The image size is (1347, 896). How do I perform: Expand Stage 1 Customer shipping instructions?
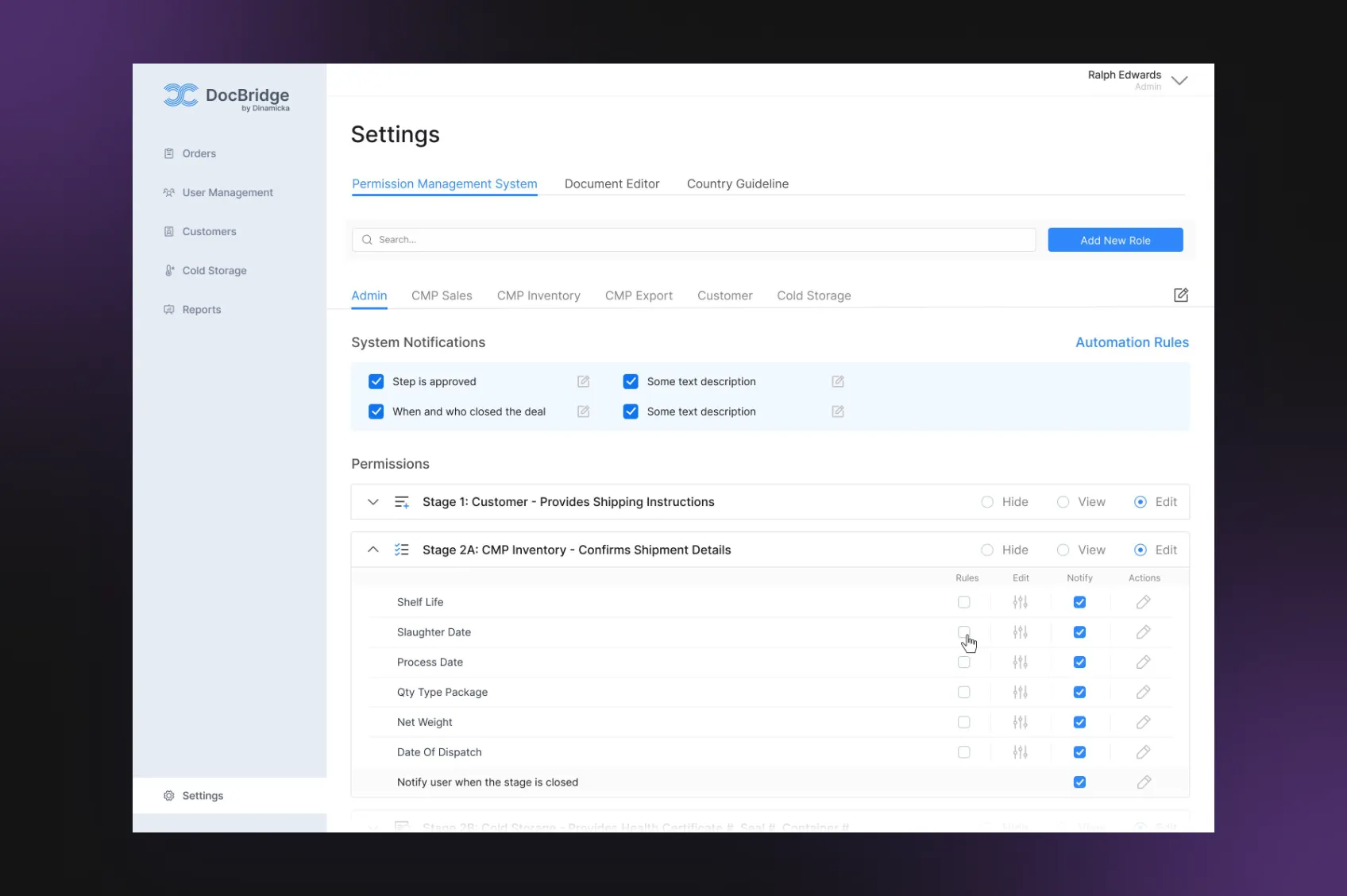[372, 502]
